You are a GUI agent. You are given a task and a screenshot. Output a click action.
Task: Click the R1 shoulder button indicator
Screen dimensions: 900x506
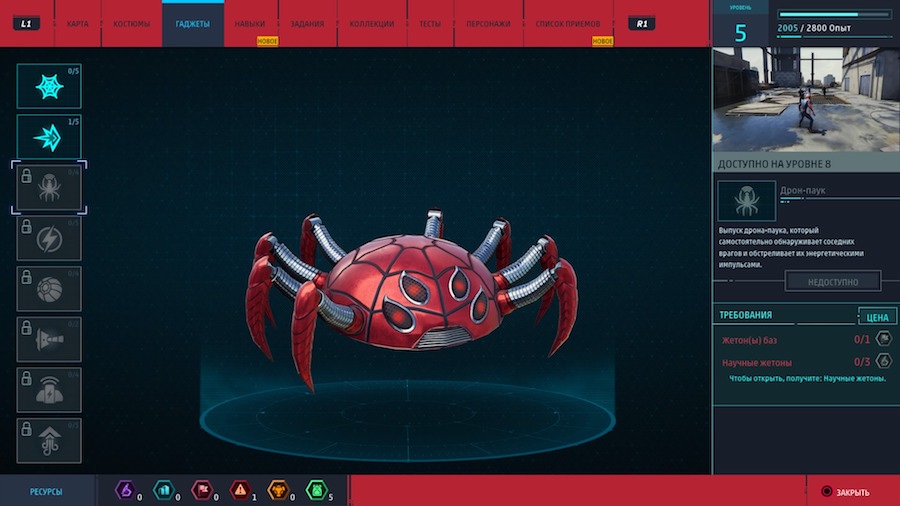point(642,24)
